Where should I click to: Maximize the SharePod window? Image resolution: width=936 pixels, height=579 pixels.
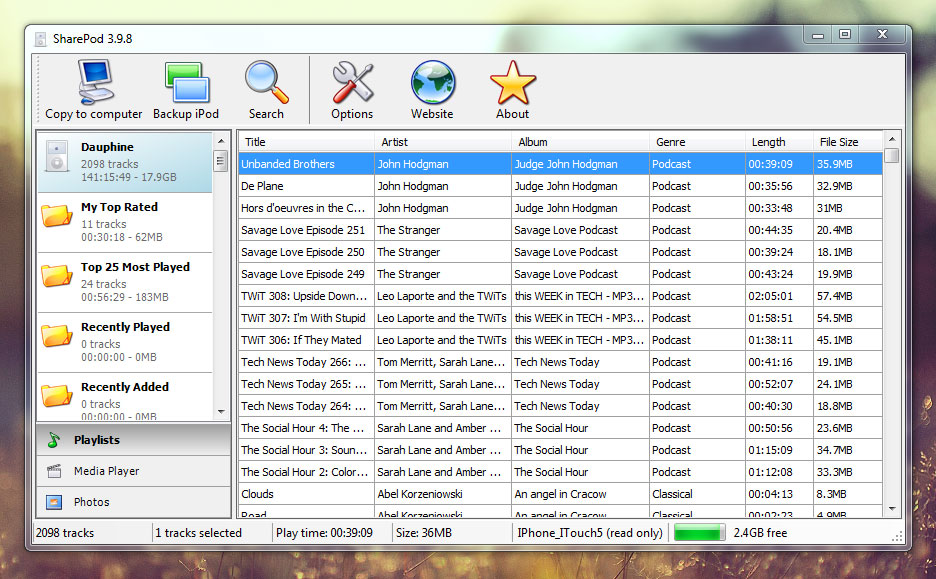[845, 35]
